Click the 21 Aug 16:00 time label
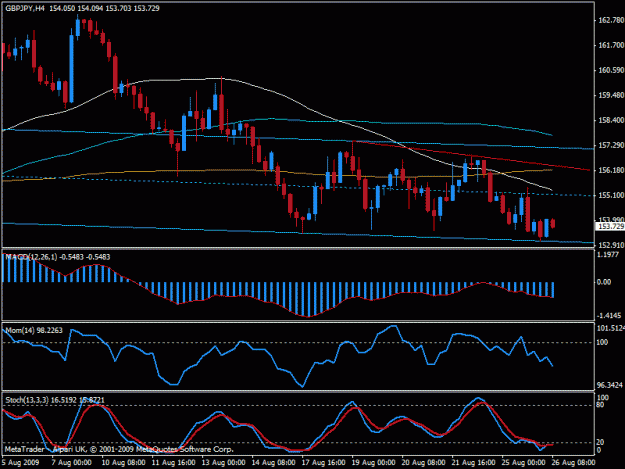The image size is (625, 469). (x=473, y=463)
